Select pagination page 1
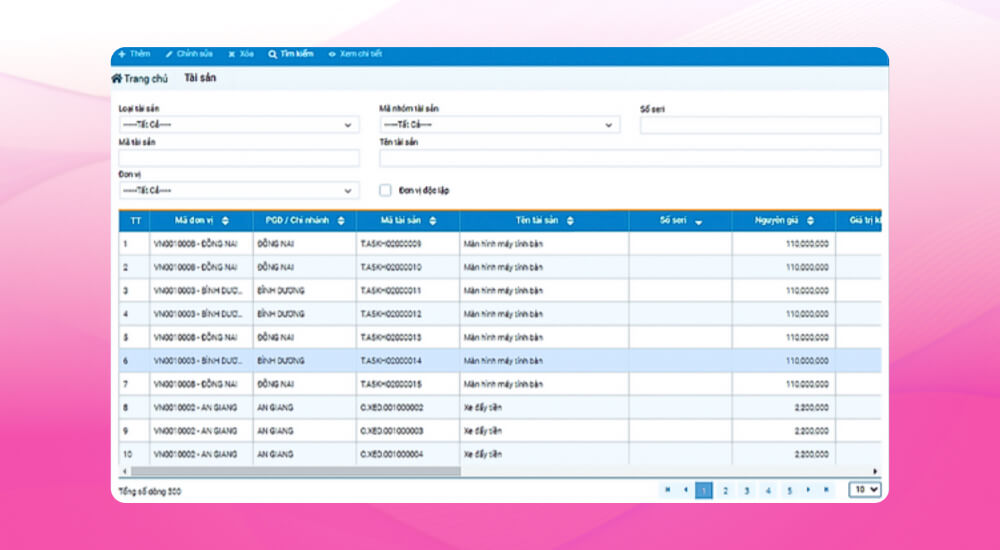This screenshot has height=550, width=1000. (704, 490)
